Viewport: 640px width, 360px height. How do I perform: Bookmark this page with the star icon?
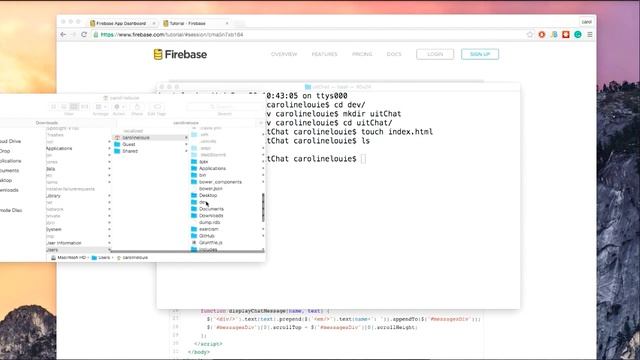coord(530,35)
